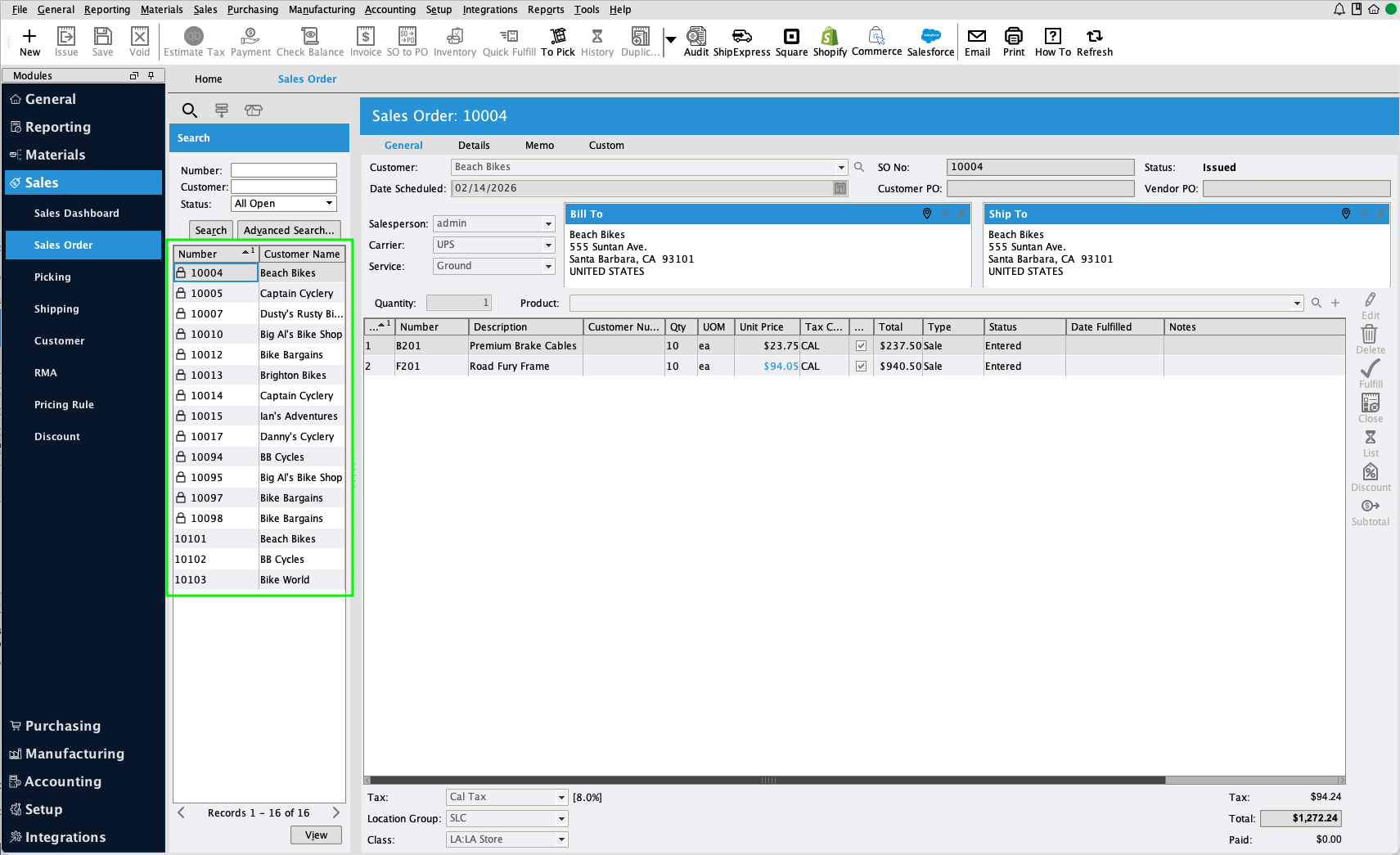Toggle the checkbox on Road Fury Frame row
Screen dimensions: 1400x855
tap(861, 367)
